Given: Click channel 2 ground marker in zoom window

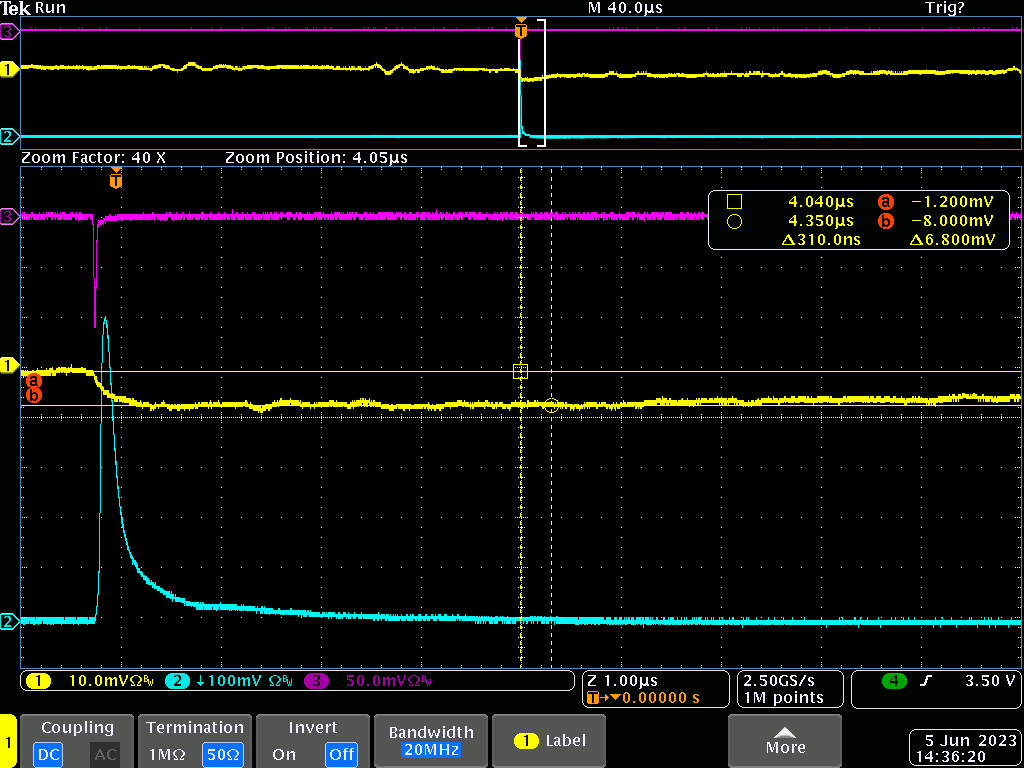Looking at the screenshot, I should (x=10, y=621).
